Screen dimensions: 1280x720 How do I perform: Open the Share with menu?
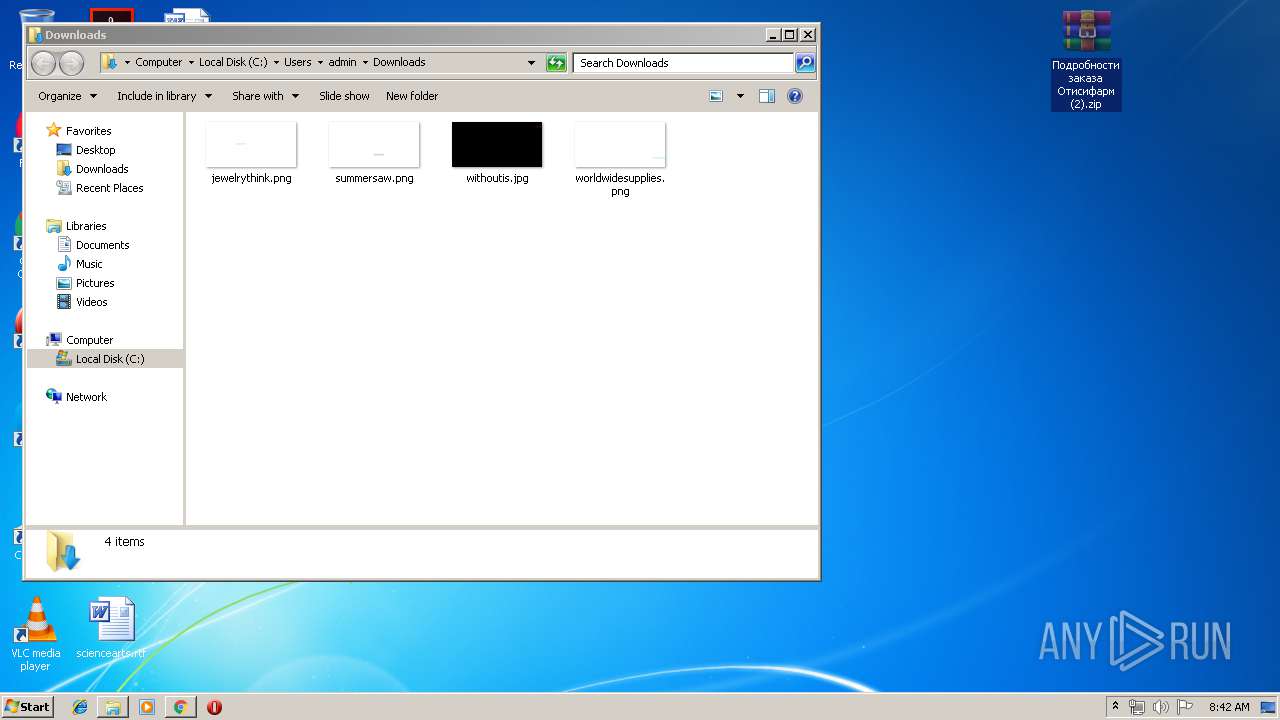pos(265,96)
